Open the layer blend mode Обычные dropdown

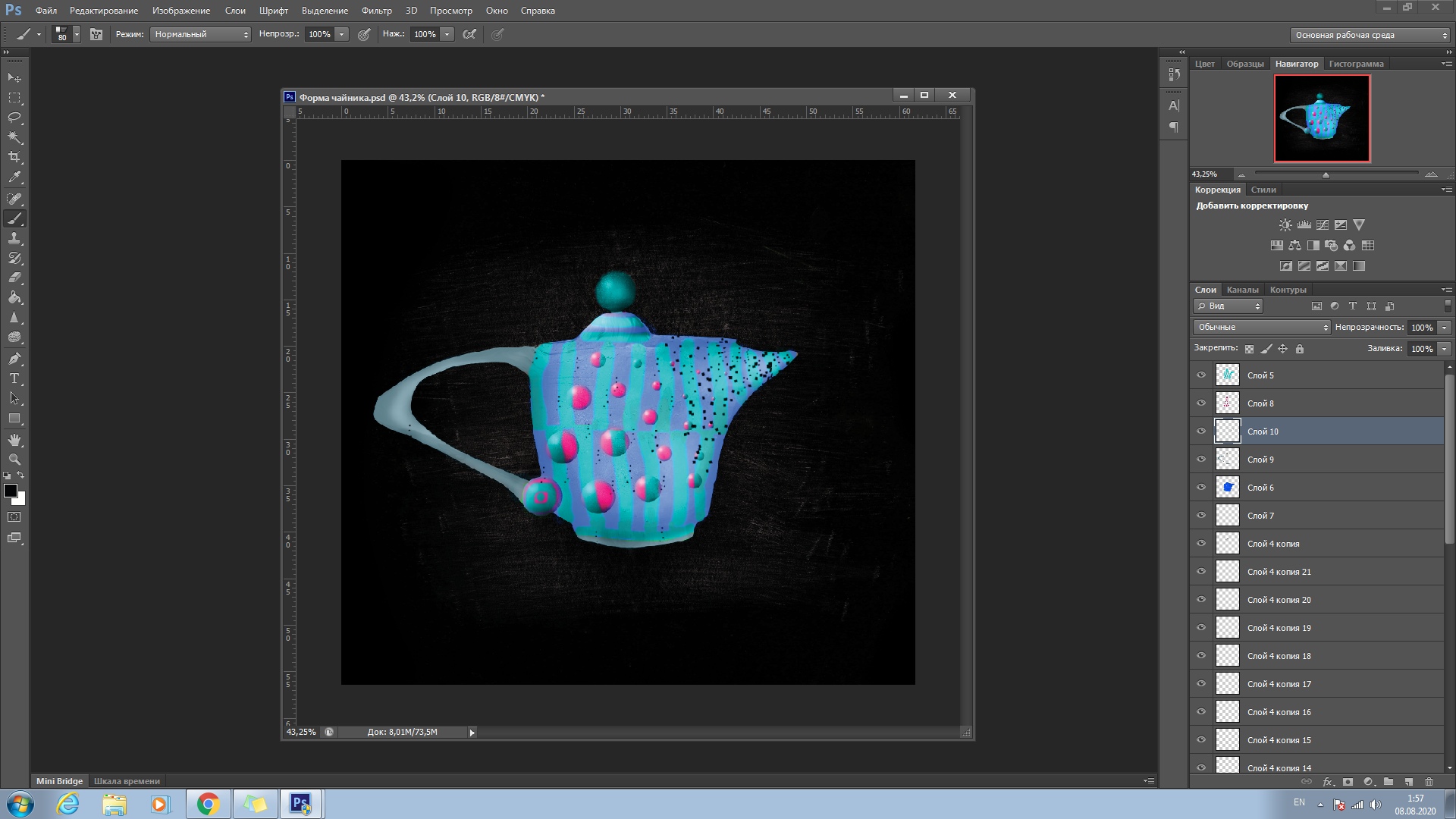(1262, 328)
